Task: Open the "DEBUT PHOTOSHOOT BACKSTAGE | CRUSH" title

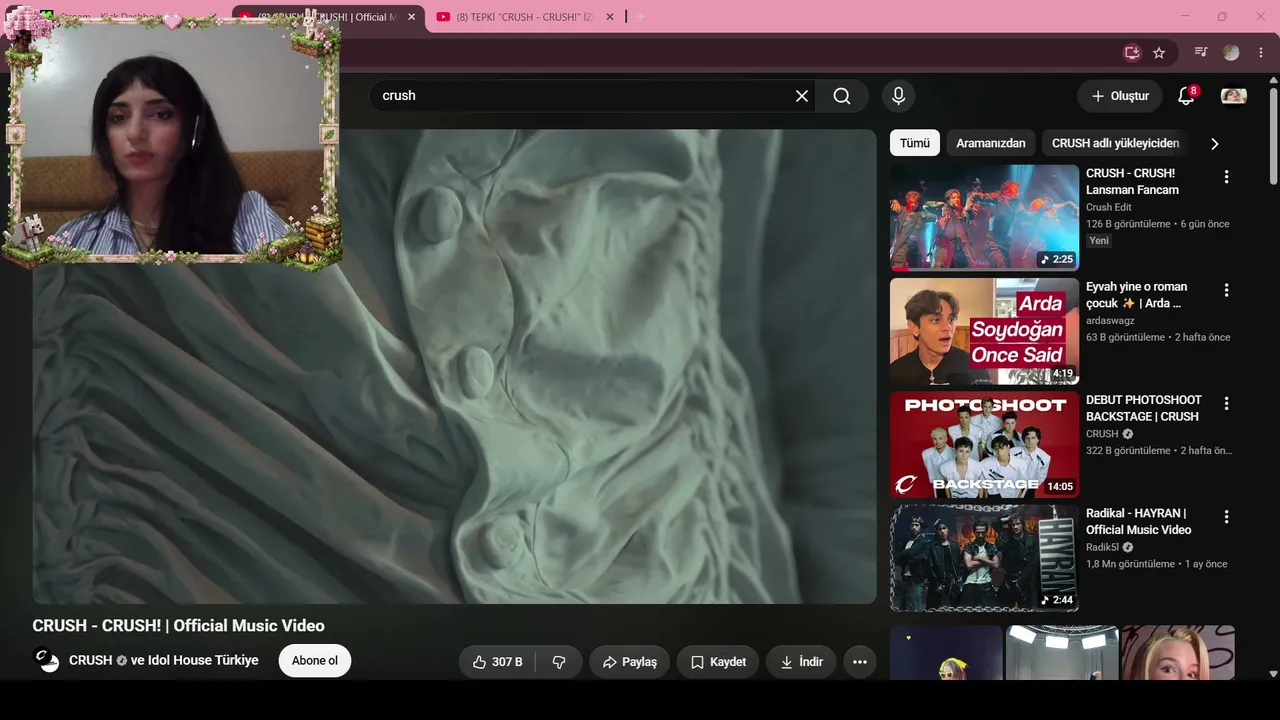Action: 1144,408
